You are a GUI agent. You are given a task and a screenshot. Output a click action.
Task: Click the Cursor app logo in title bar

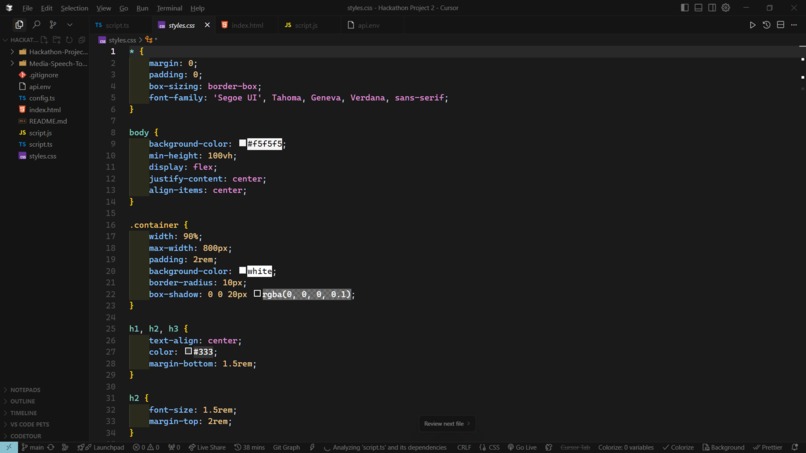[9, 8]
